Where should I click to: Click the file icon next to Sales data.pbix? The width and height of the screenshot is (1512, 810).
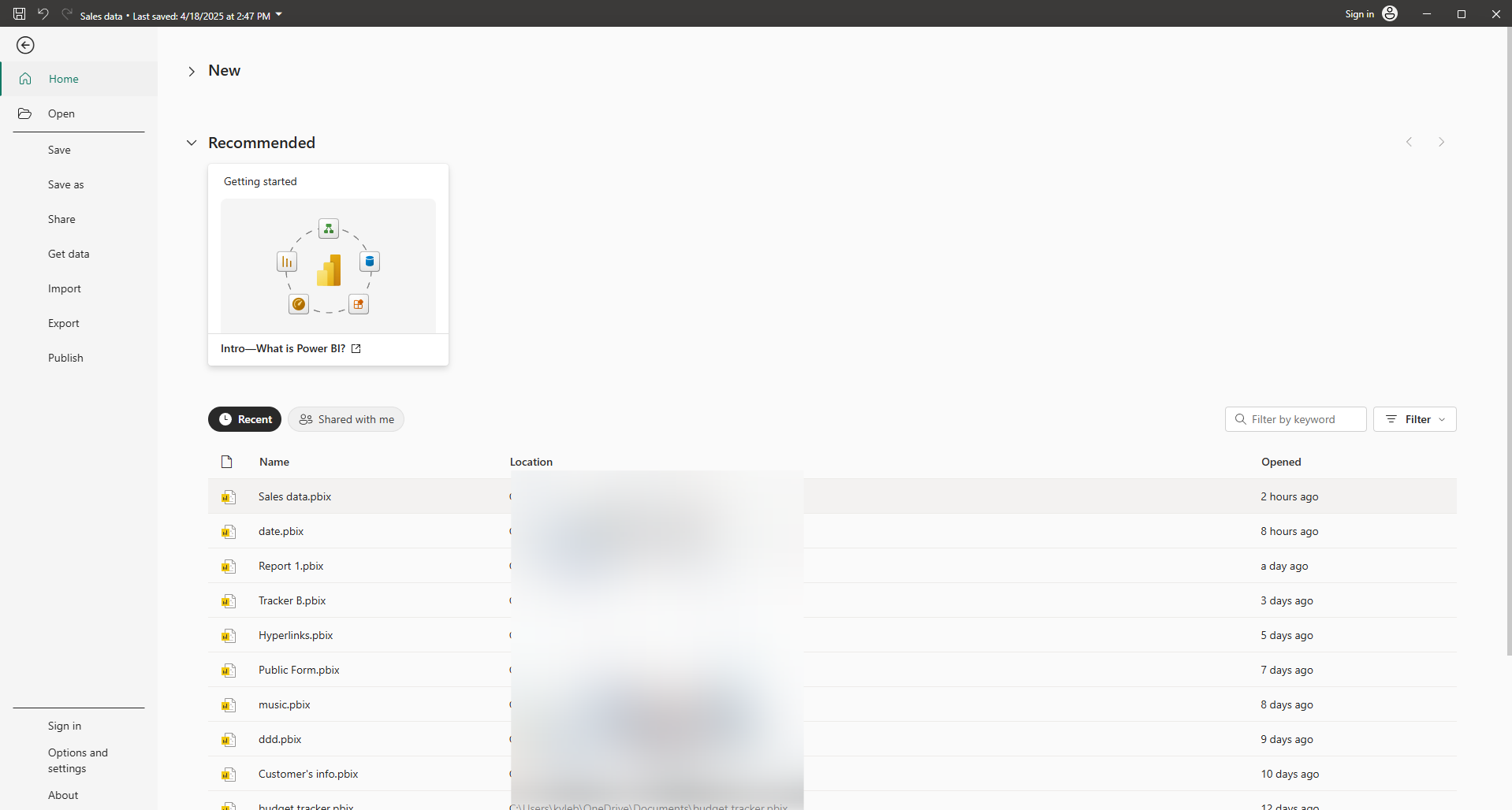coord(228,497)
